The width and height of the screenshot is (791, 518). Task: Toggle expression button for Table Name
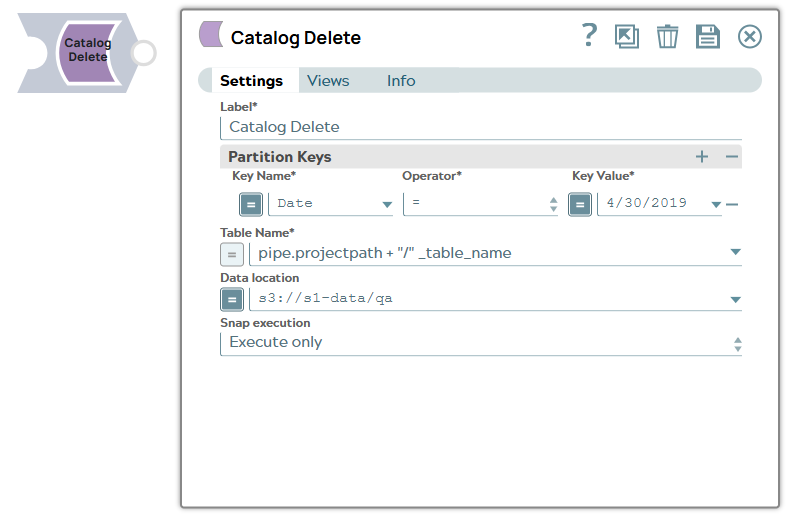(x=231, y=253)
